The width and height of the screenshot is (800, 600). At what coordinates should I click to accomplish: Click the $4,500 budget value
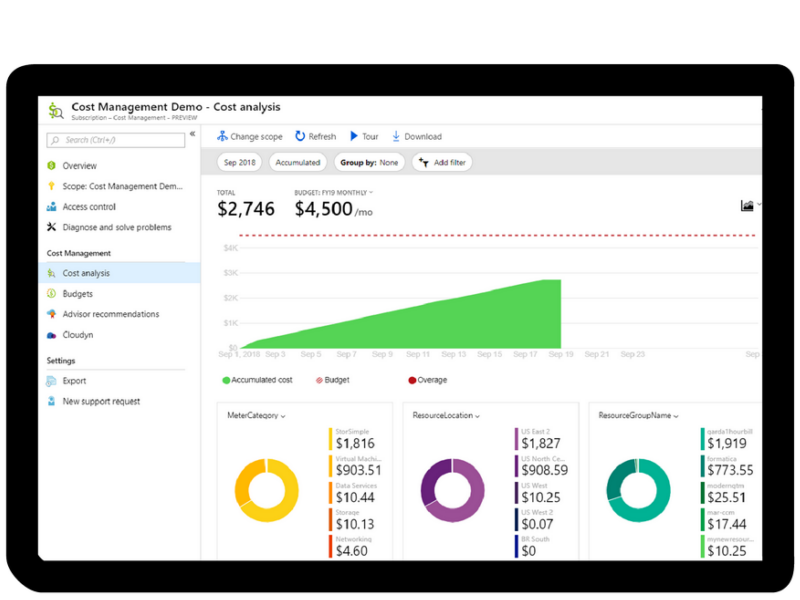click(323, 209)
